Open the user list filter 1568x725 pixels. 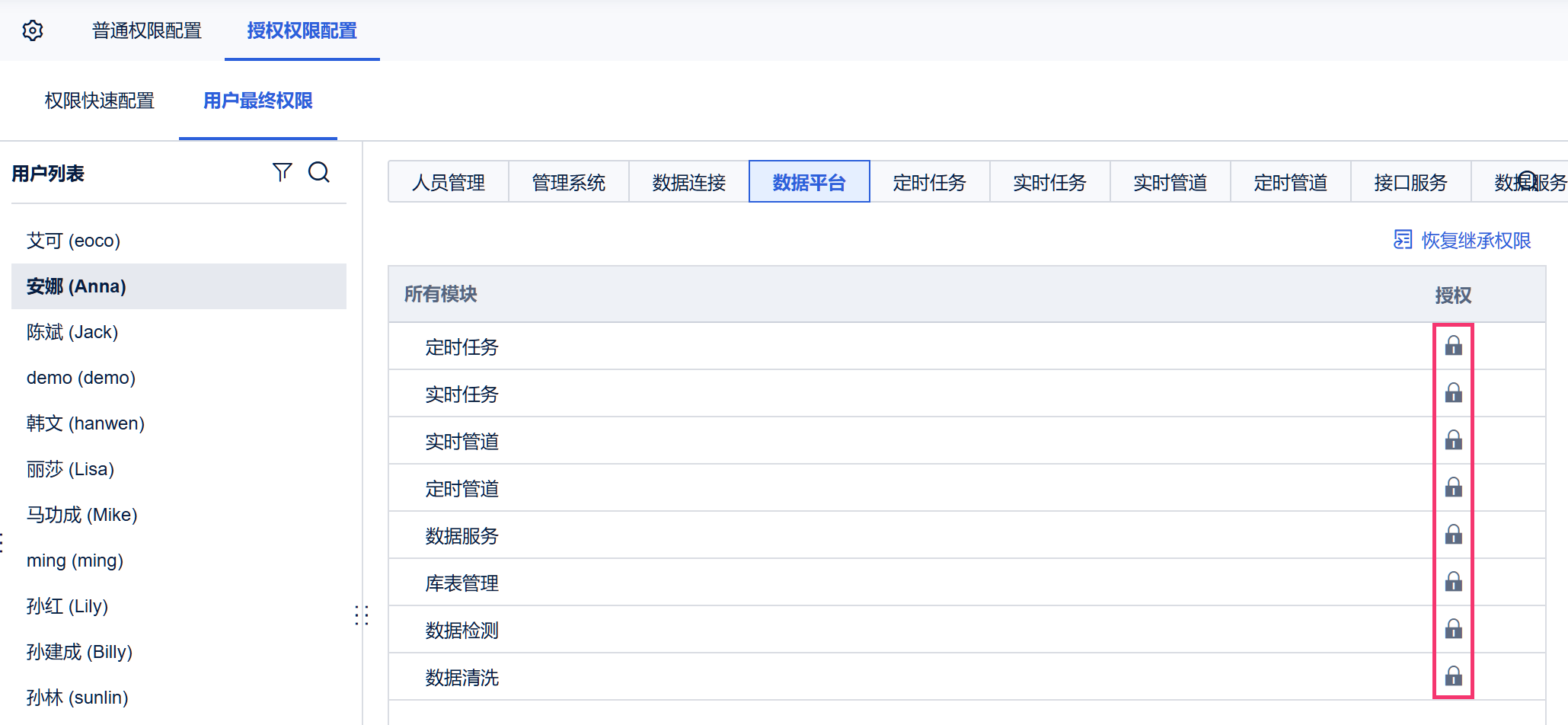282,172
